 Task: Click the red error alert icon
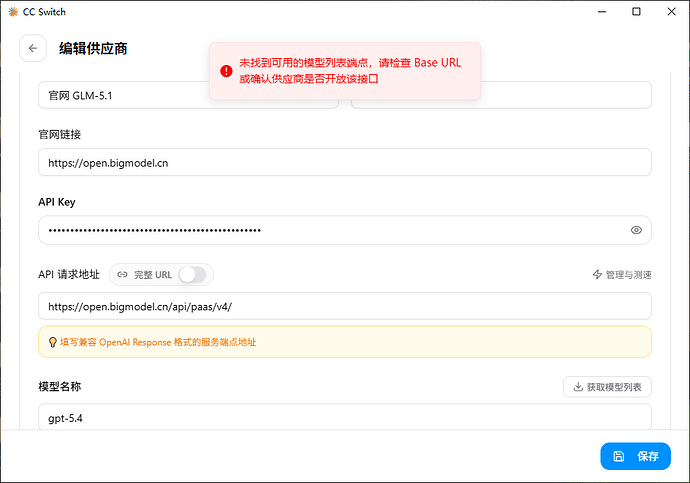[x=226, y=71]
